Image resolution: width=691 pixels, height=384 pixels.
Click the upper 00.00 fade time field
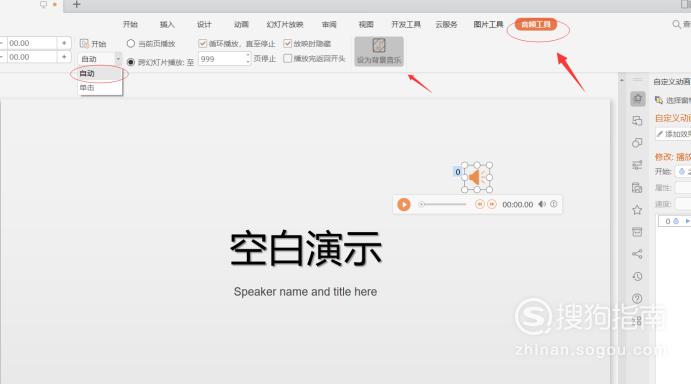(x=32, y=43)
